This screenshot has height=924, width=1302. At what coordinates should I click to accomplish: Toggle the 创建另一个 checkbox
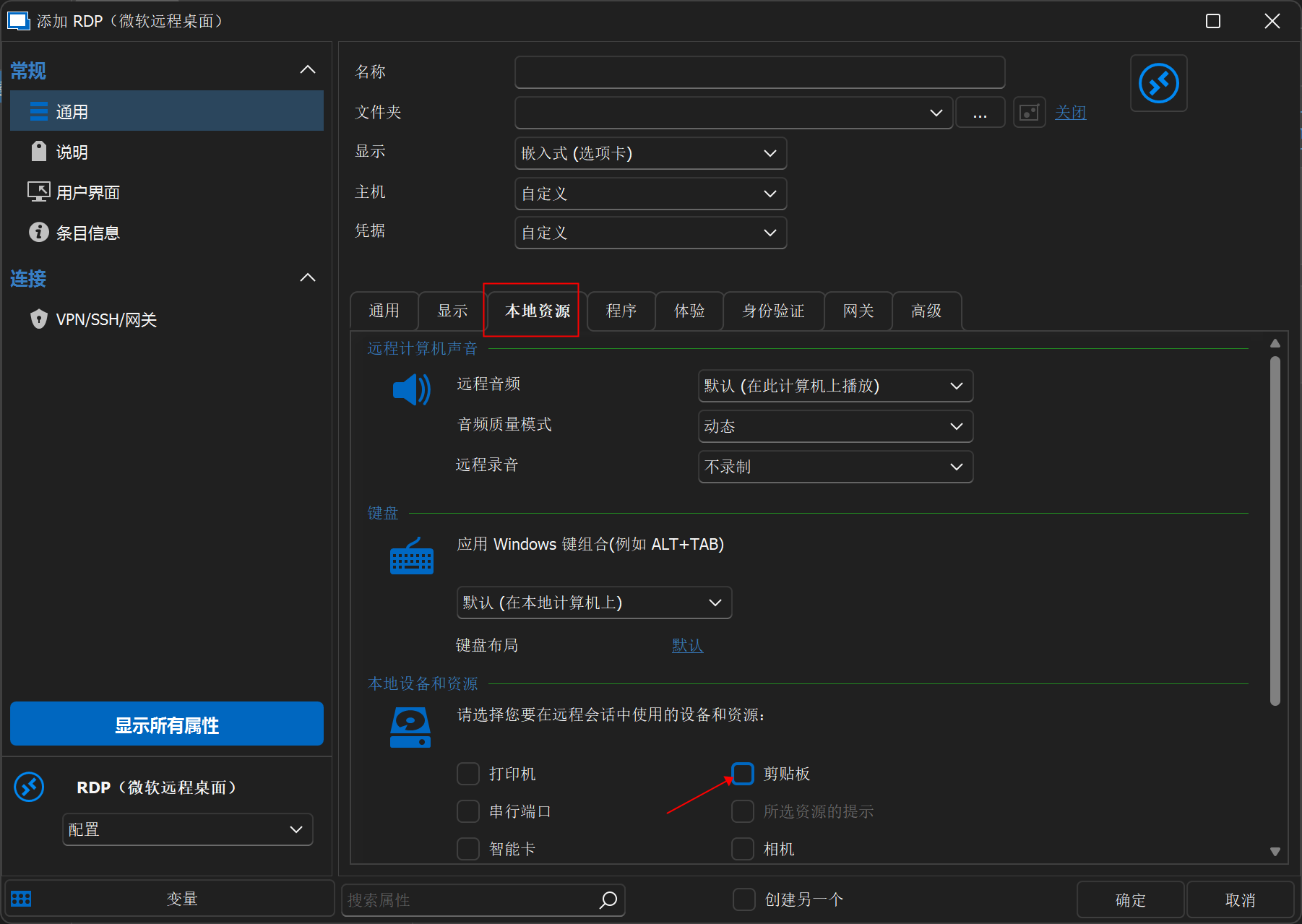743,899
